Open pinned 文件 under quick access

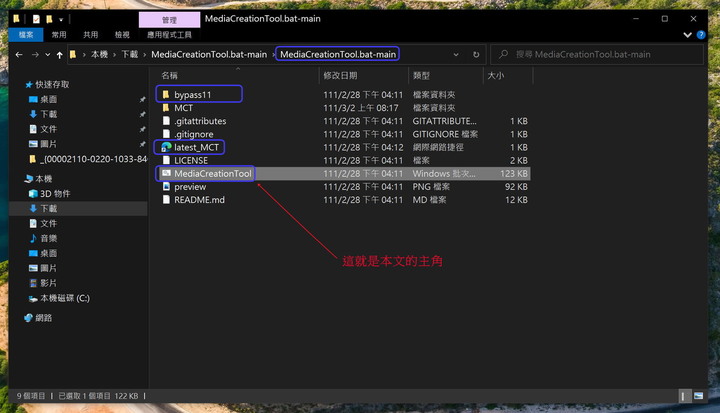(43, 129)
